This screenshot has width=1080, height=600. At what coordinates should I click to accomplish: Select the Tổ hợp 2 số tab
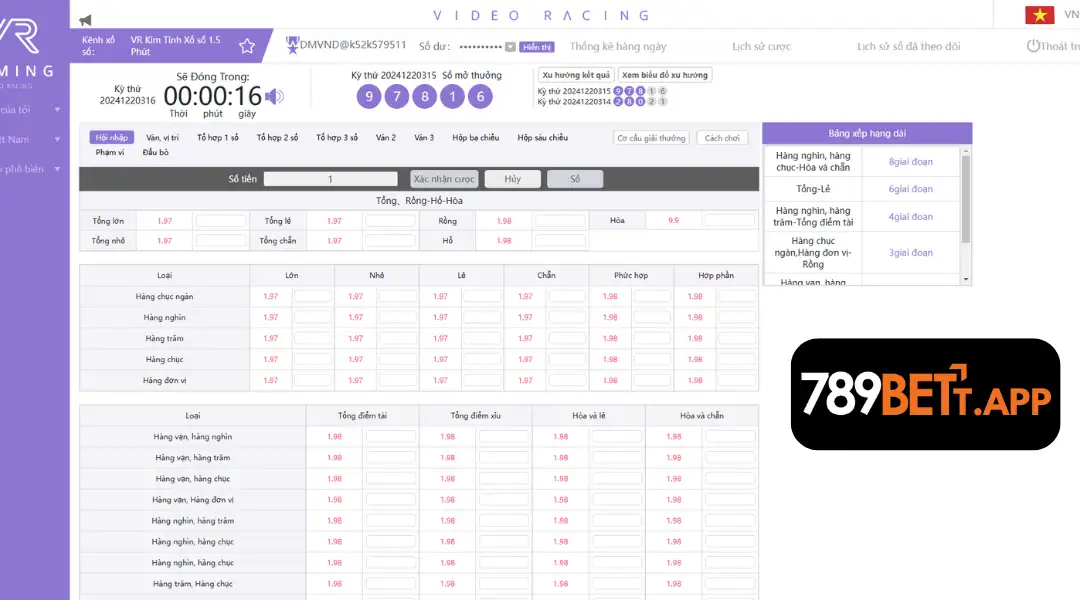point(277,138)
